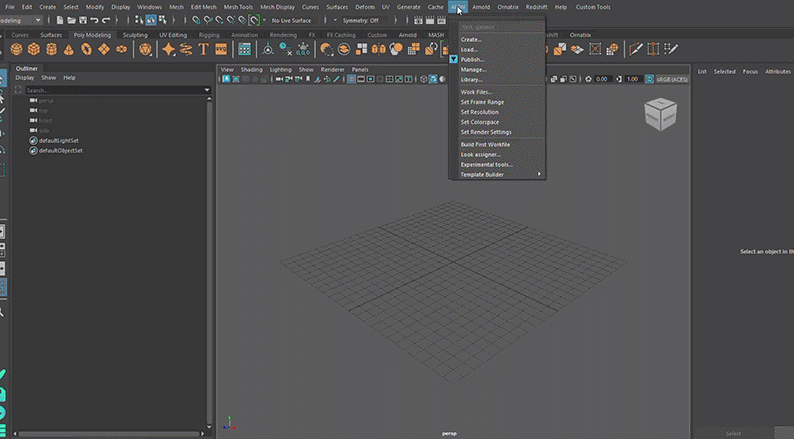
Task: Open the Mesh Tools menu
Action: [238, 7]
